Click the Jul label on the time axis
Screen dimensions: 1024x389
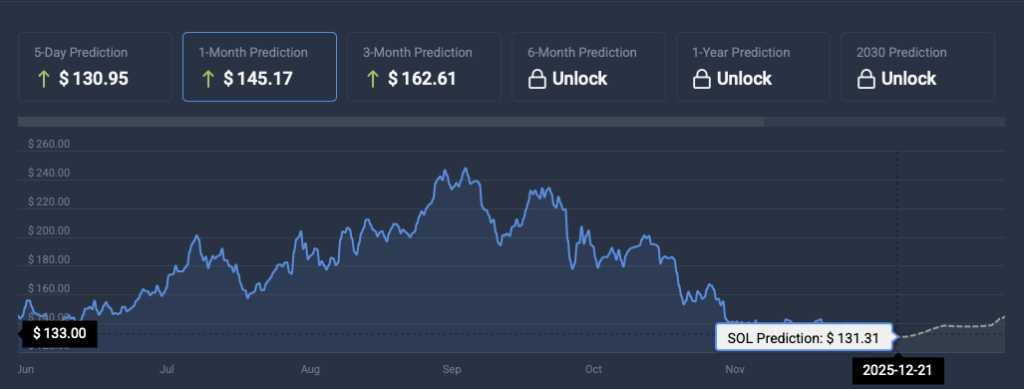[167, 369]
